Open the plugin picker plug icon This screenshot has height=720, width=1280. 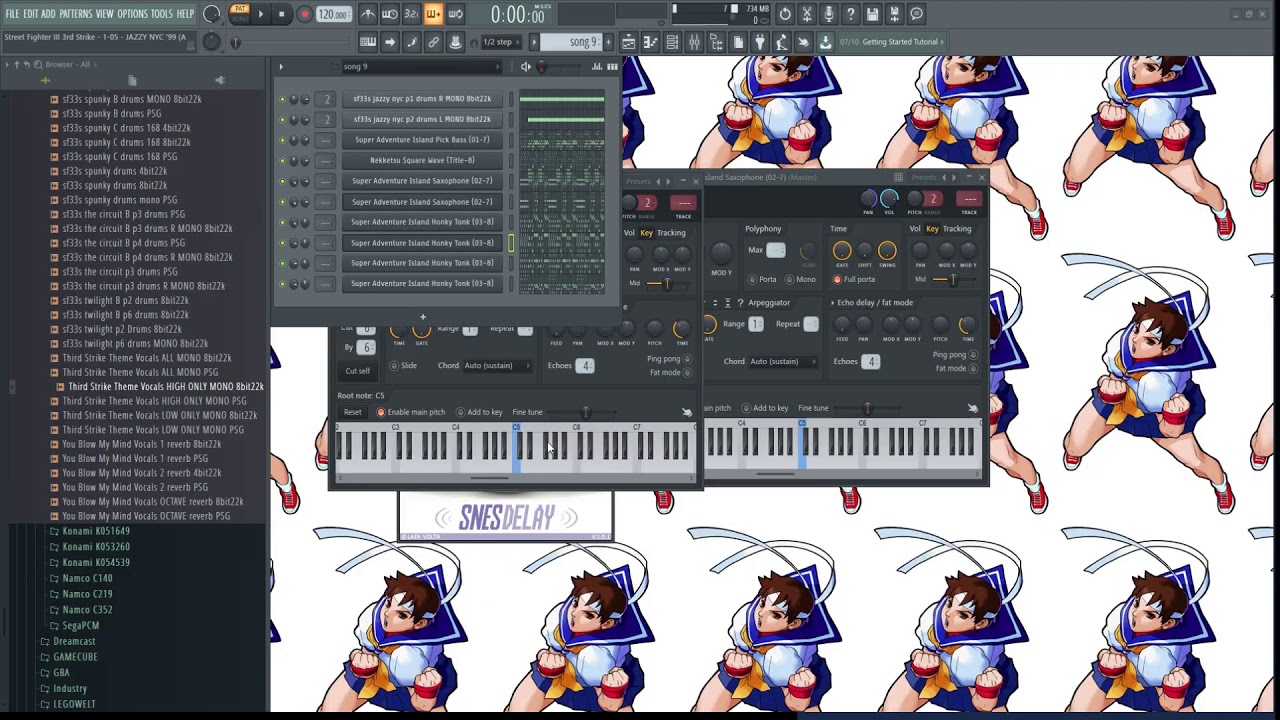760,42
